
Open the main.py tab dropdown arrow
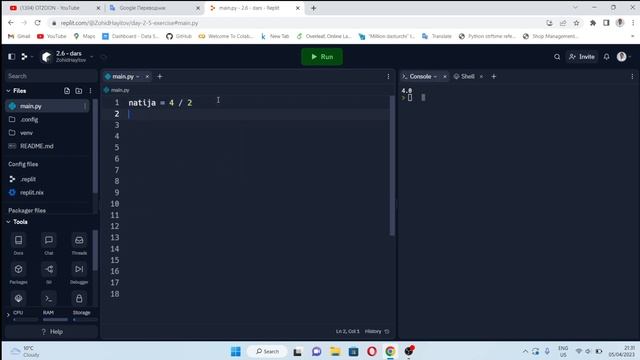click(138, 76)
